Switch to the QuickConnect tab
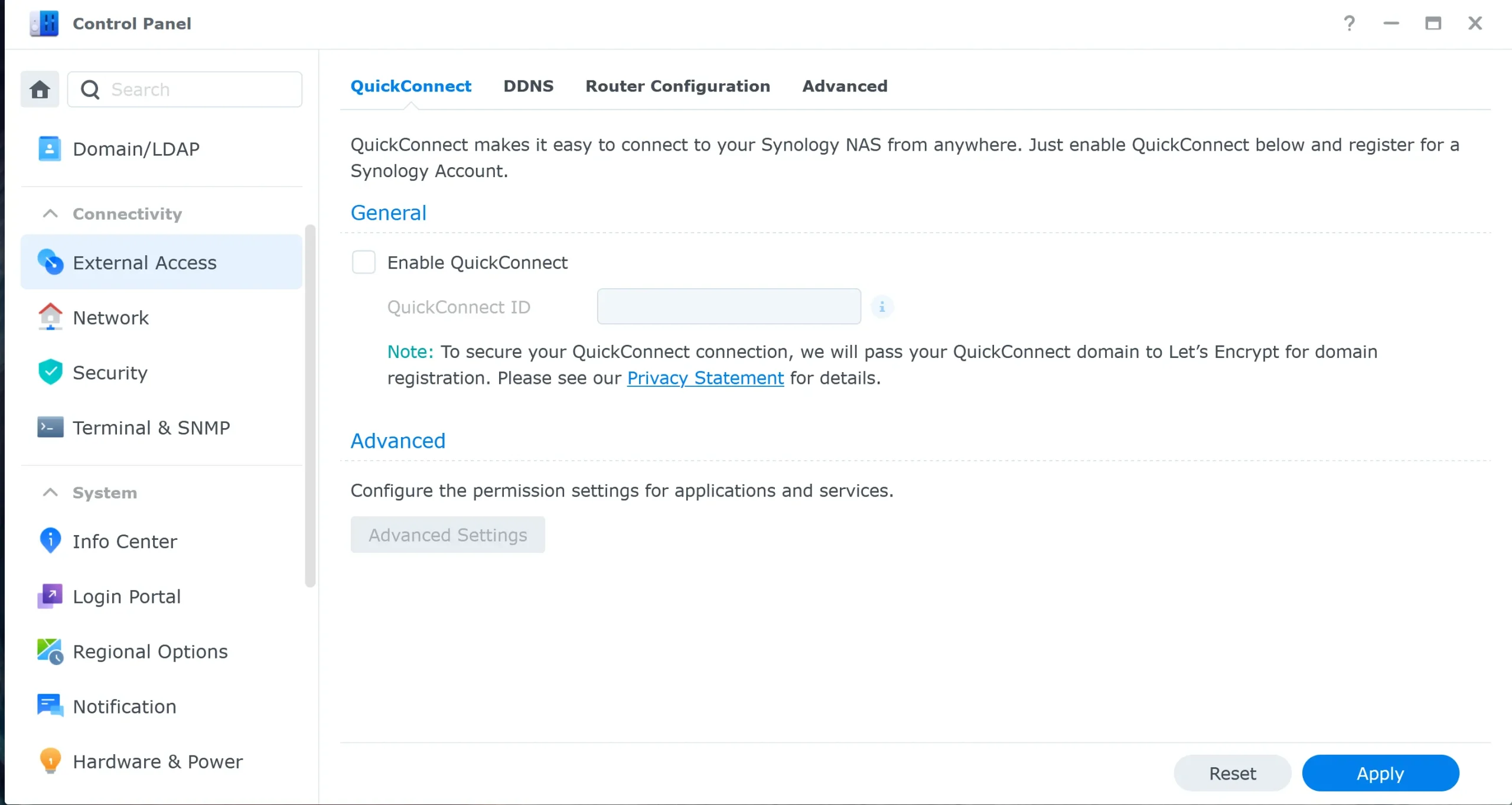The width and height of the screenshot is (1512, 805). point(410,86)
